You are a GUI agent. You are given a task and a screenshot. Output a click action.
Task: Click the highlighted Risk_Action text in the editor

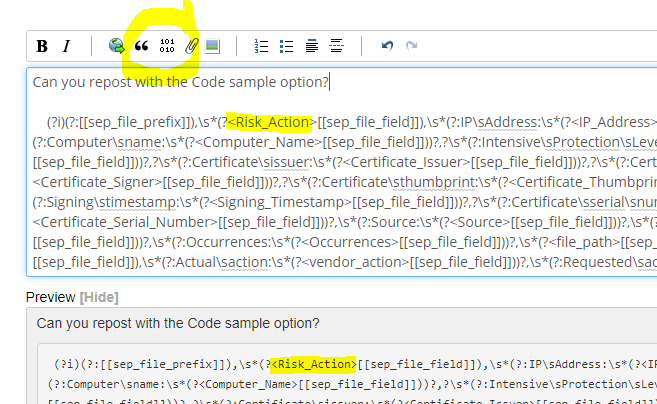tap(270, 123)
